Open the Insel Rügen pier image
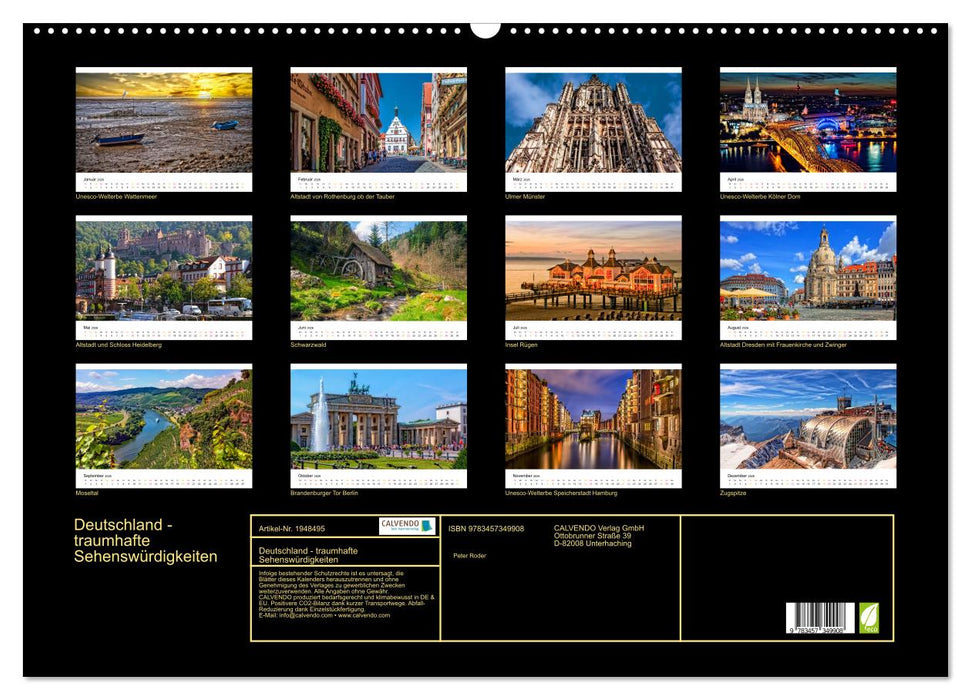 point(593,269)
